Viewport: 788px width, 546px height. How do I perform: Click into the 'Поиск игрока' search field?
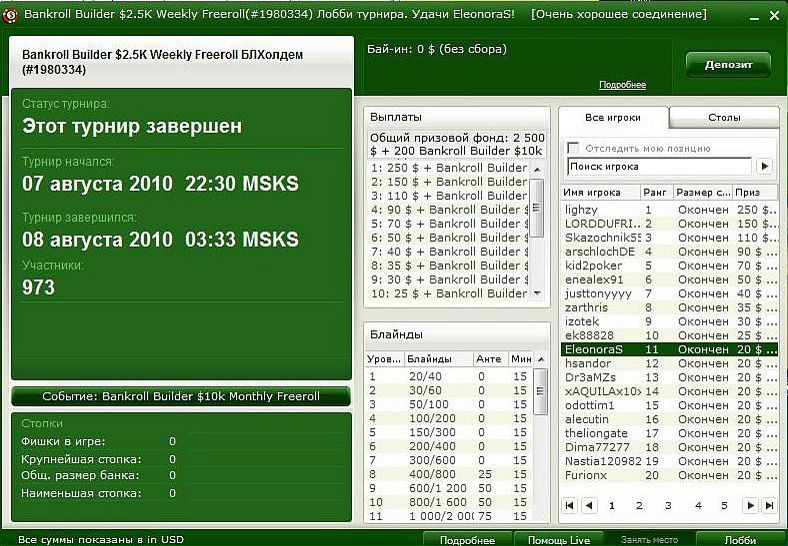coord(659,166)
